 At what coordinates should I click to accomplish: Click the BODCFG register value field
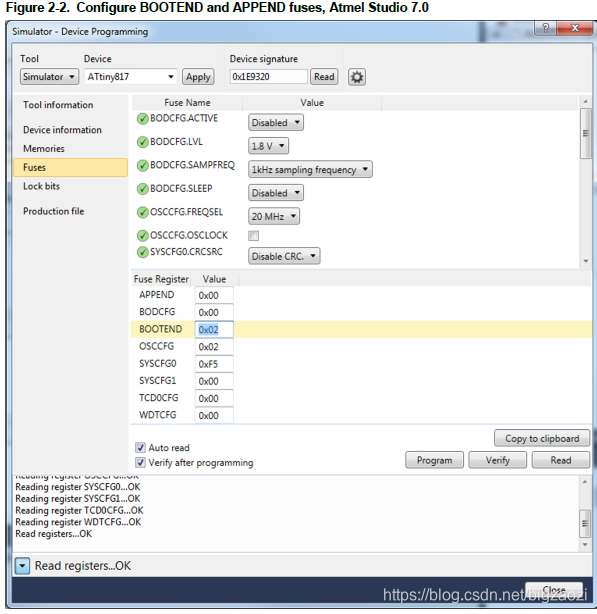pos(214,312)
